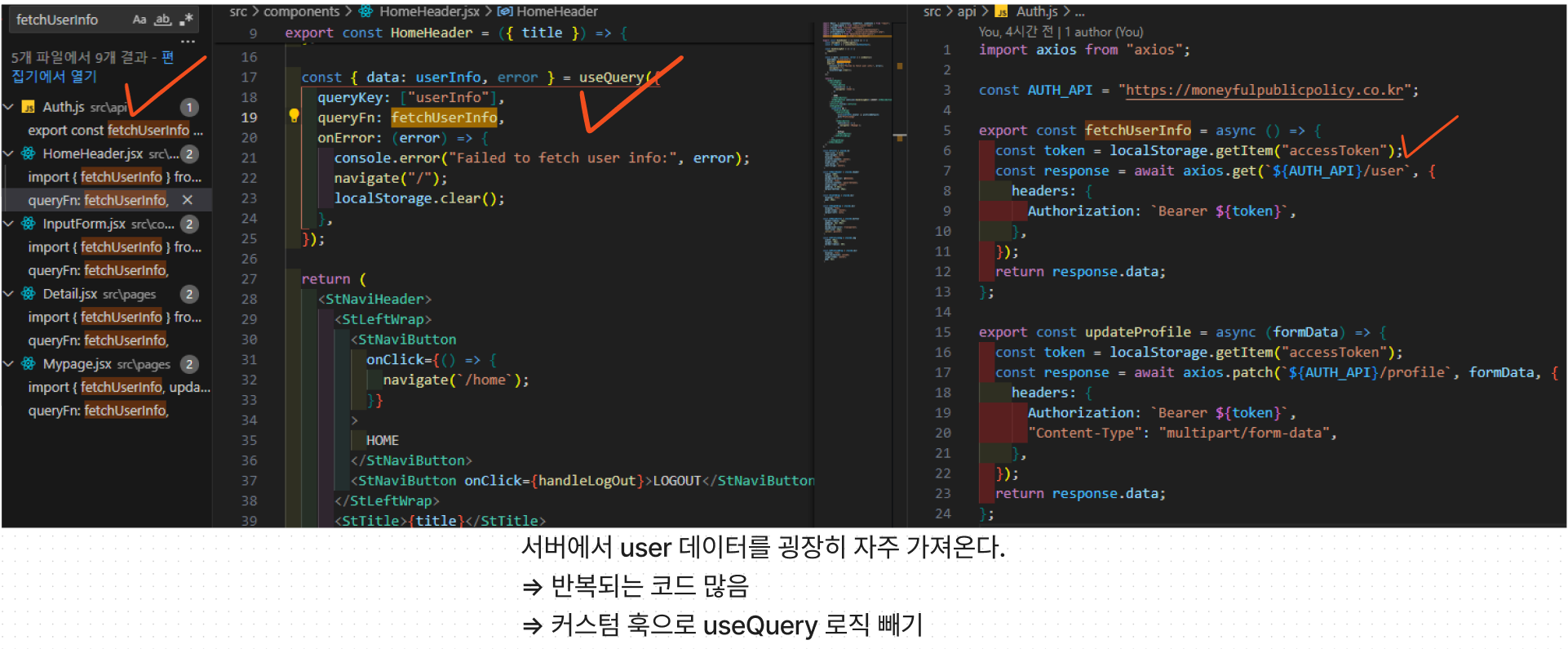The image size is (1568, 649).
Task: Click the result count badge for Auth.js
Action: pos(189,107)
